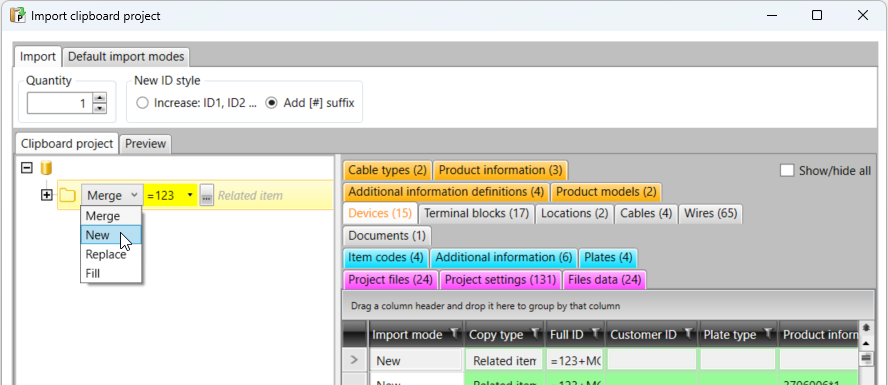This screenshot has width=888, height=385.
Task: Collapse the root database tree node
Action: coord(26,168)
